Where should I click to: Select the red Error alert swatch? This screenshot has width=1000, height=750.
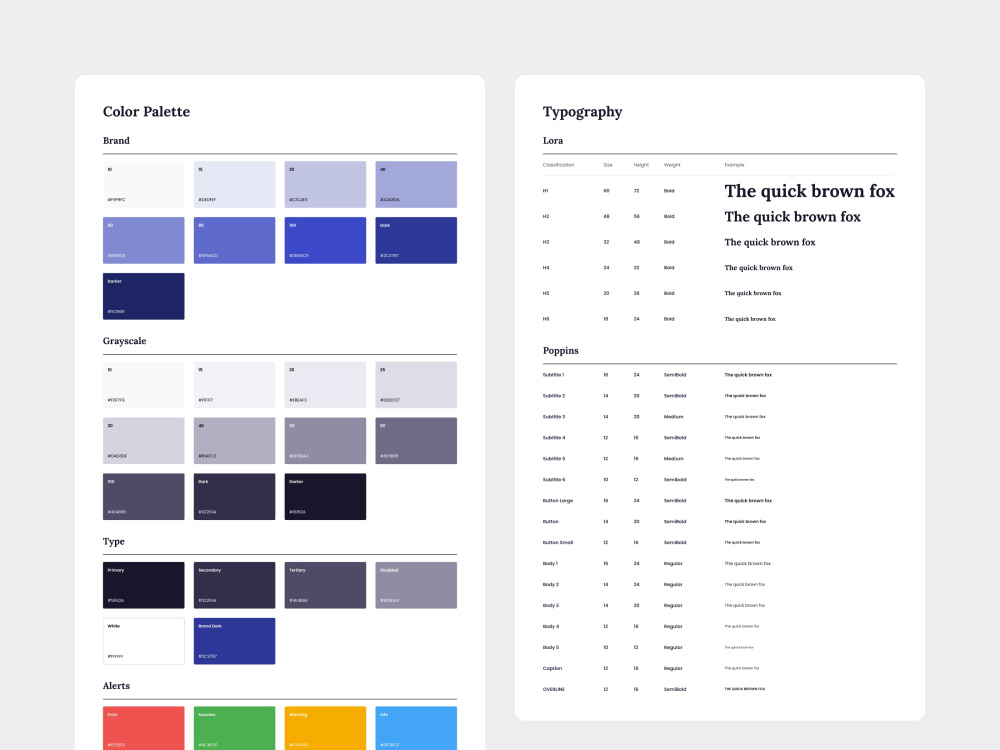(x=143, y=728)
